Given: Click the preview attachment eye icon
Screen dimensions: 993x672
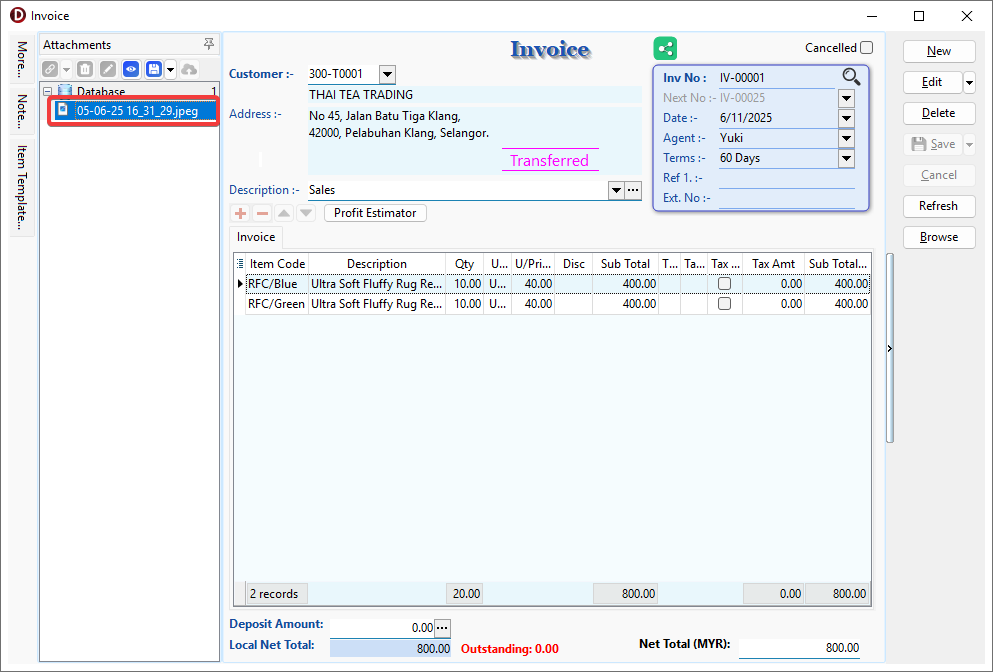Looking at the screenshot, I should [x=131, y=69].
